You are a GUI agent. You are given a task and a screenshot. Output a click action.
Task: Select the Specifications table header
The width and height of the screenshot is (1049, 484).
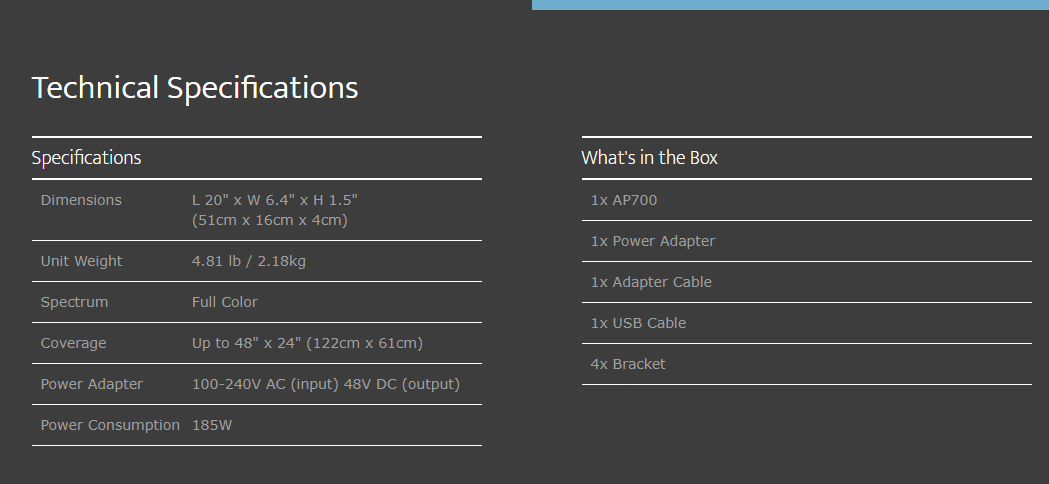click(86, 158)
